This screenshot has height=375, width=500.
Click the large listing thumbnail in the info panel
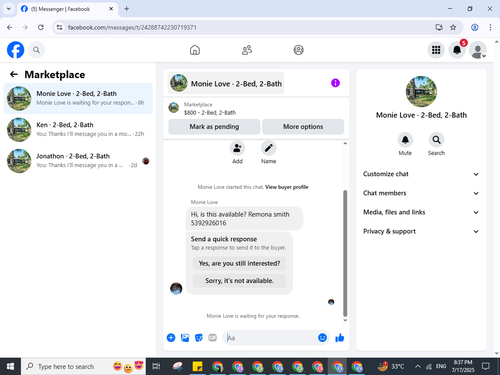coord(421,91)
